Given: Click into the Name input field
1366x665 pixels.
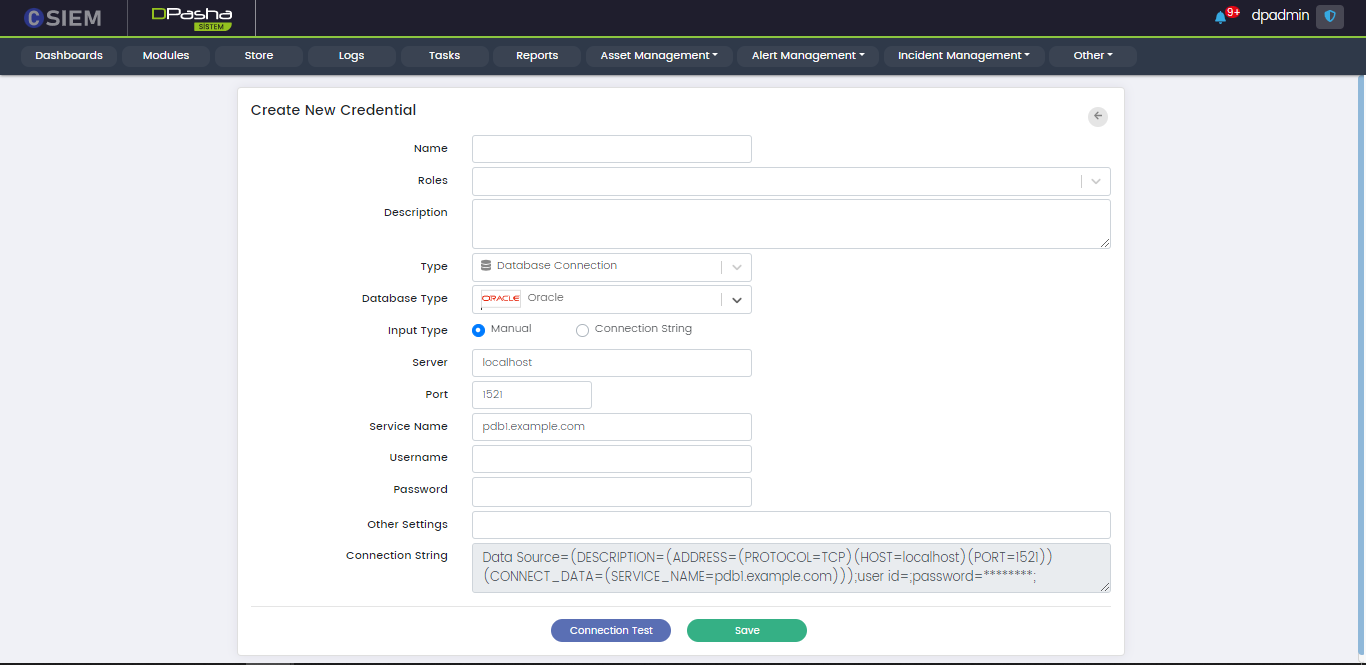Looking at the screenshot, I should [611, 149].
